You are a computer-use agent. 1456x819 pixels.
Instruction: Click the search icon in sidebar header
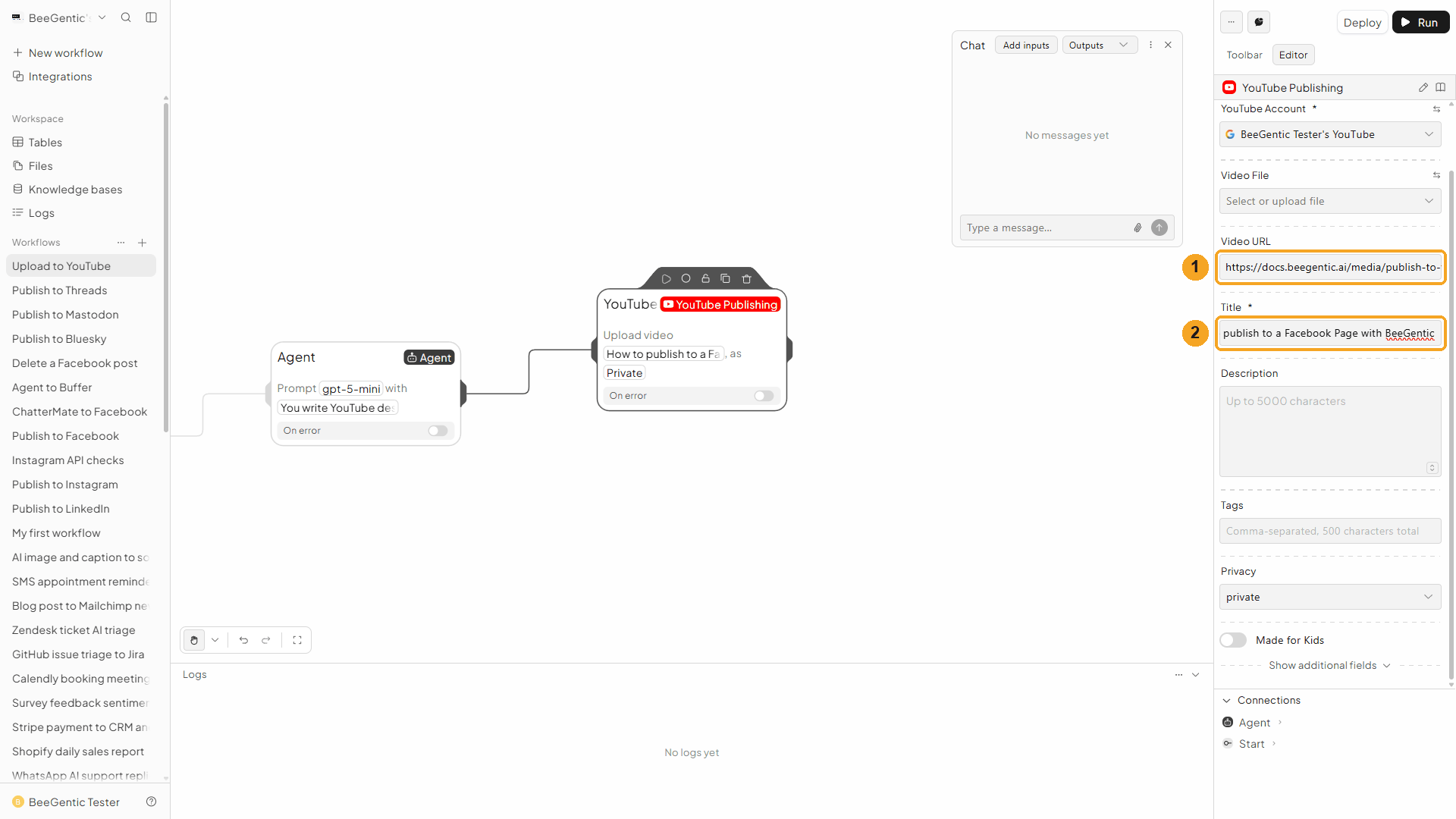pyautogui.click(x=126, y=17)
